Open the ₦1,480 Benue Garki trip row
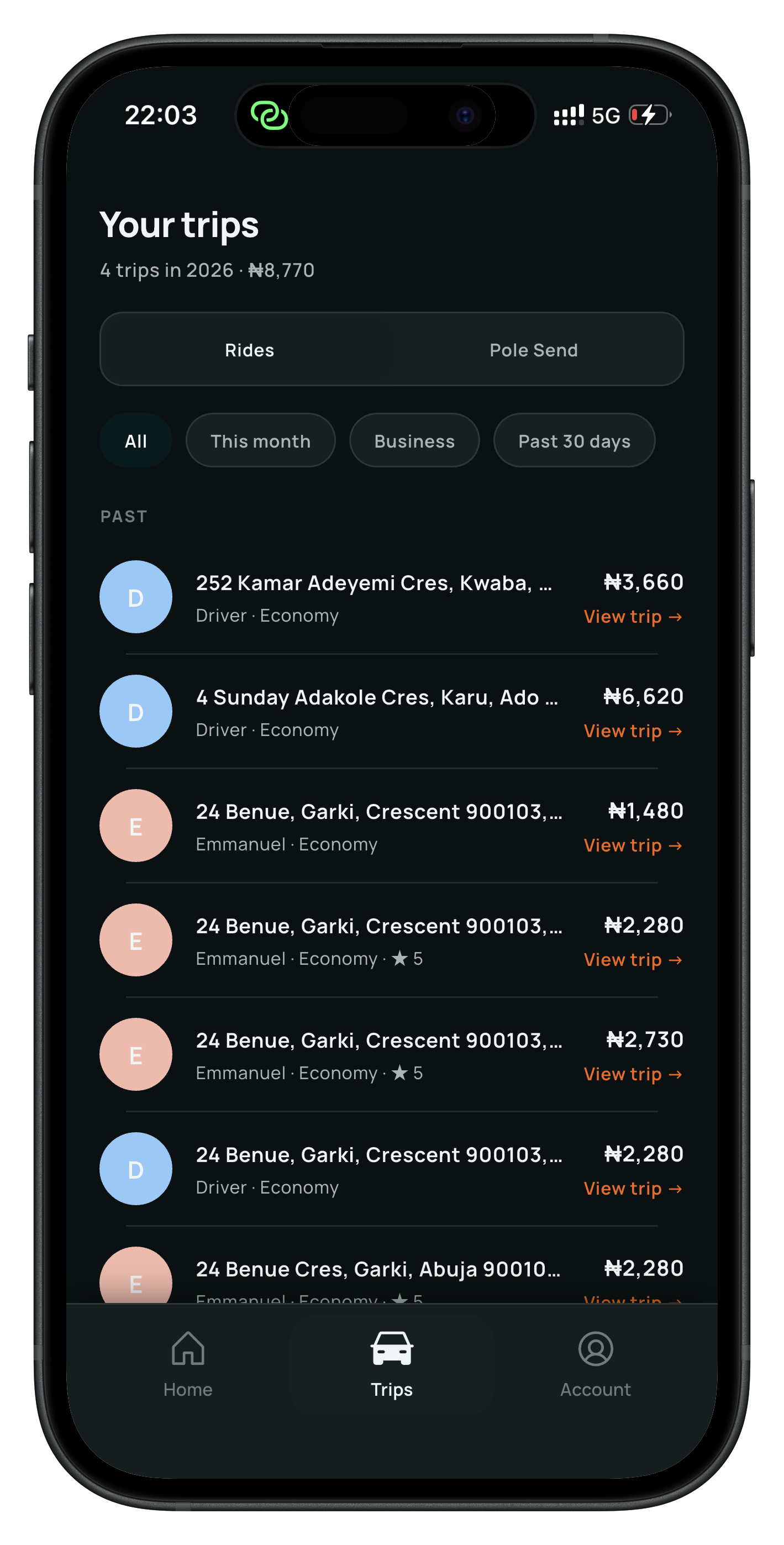784x1545 pixels. coord(392,826)
